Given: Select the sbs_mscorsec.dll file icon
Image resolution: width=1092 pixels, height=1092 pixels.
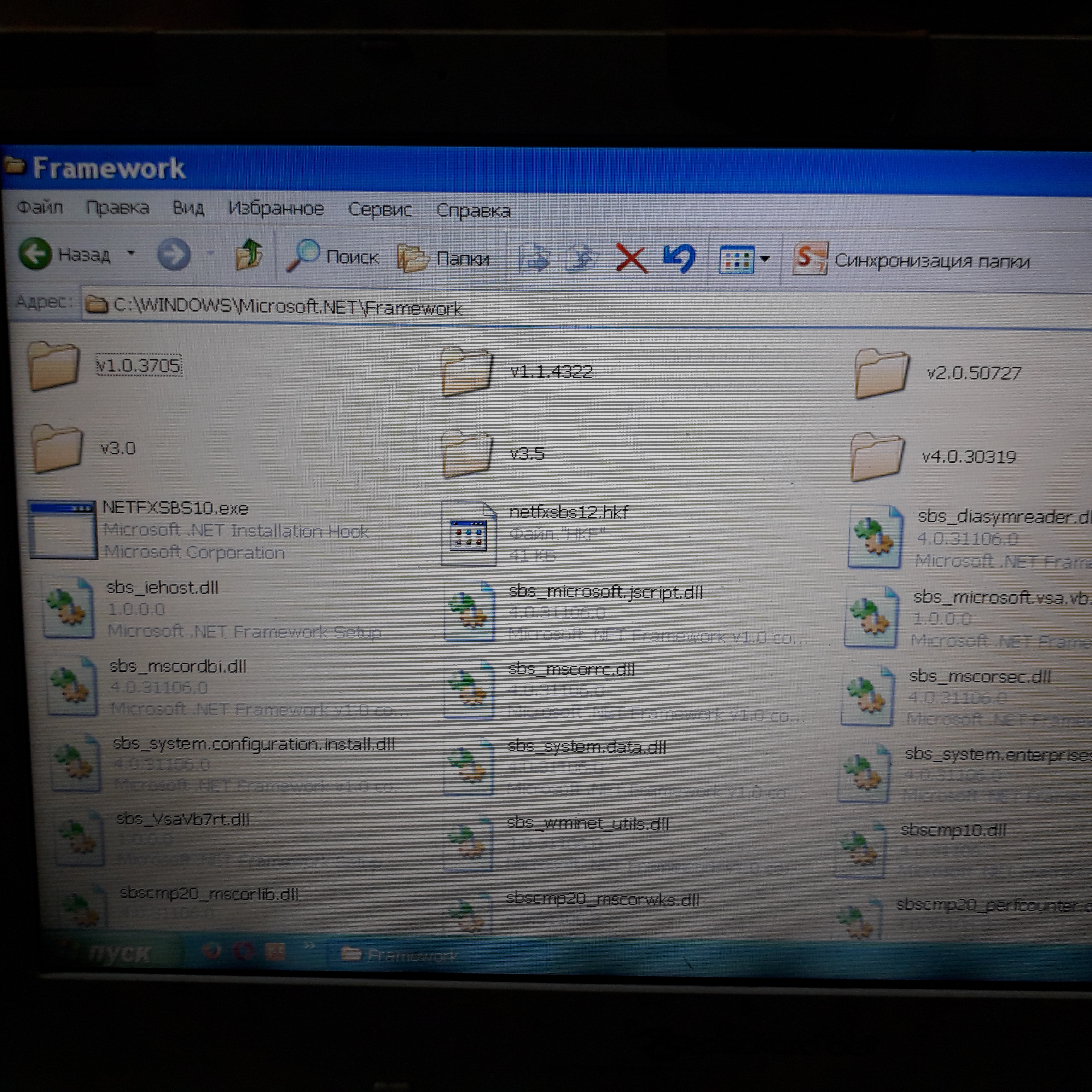Looking at the screenshot, I should pyautogui.click(x=868, y=695).
